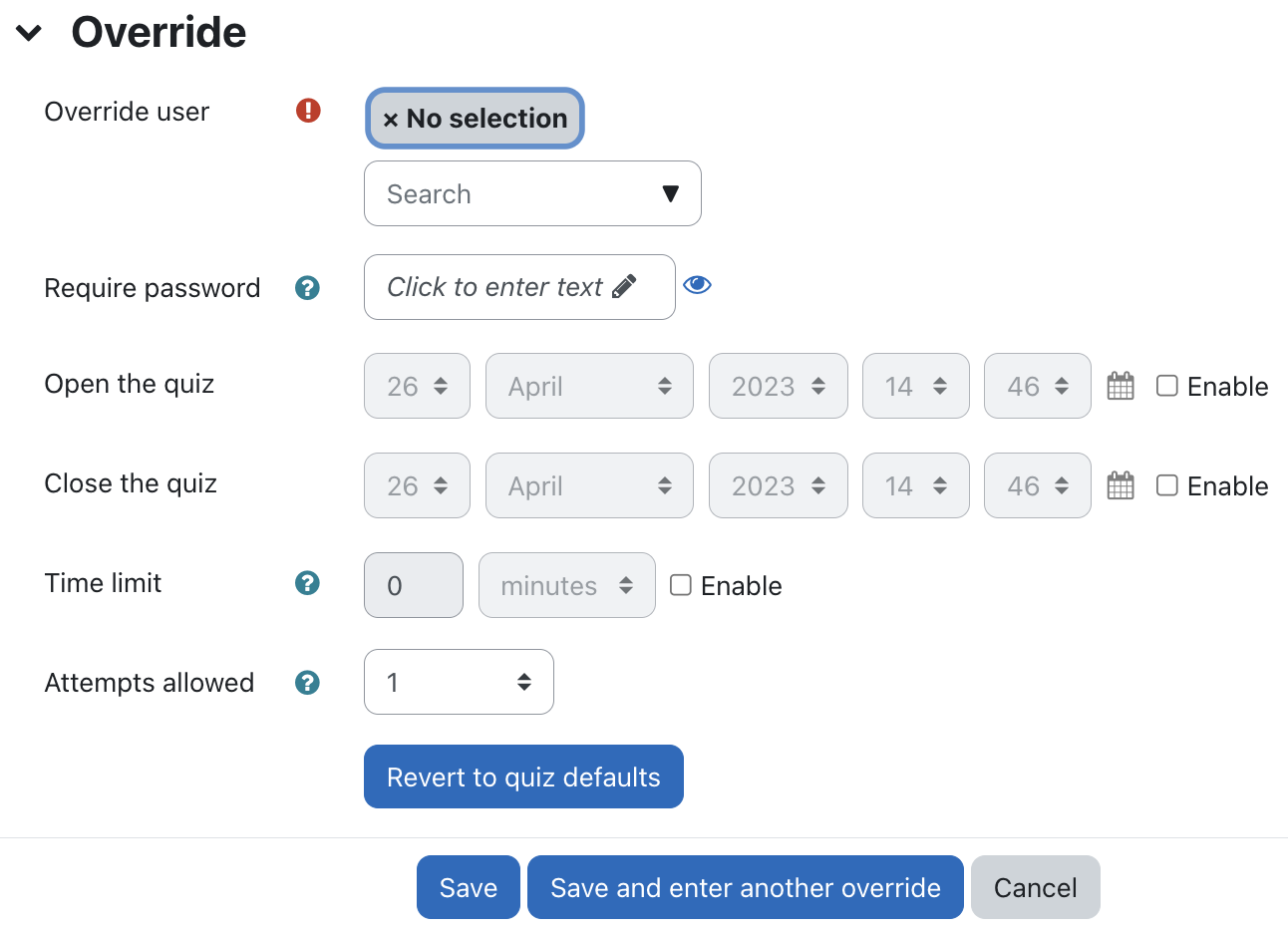This screenshot has height=933, width=1288.
Task: Open help for Time limit
Action: click(307, 583)
